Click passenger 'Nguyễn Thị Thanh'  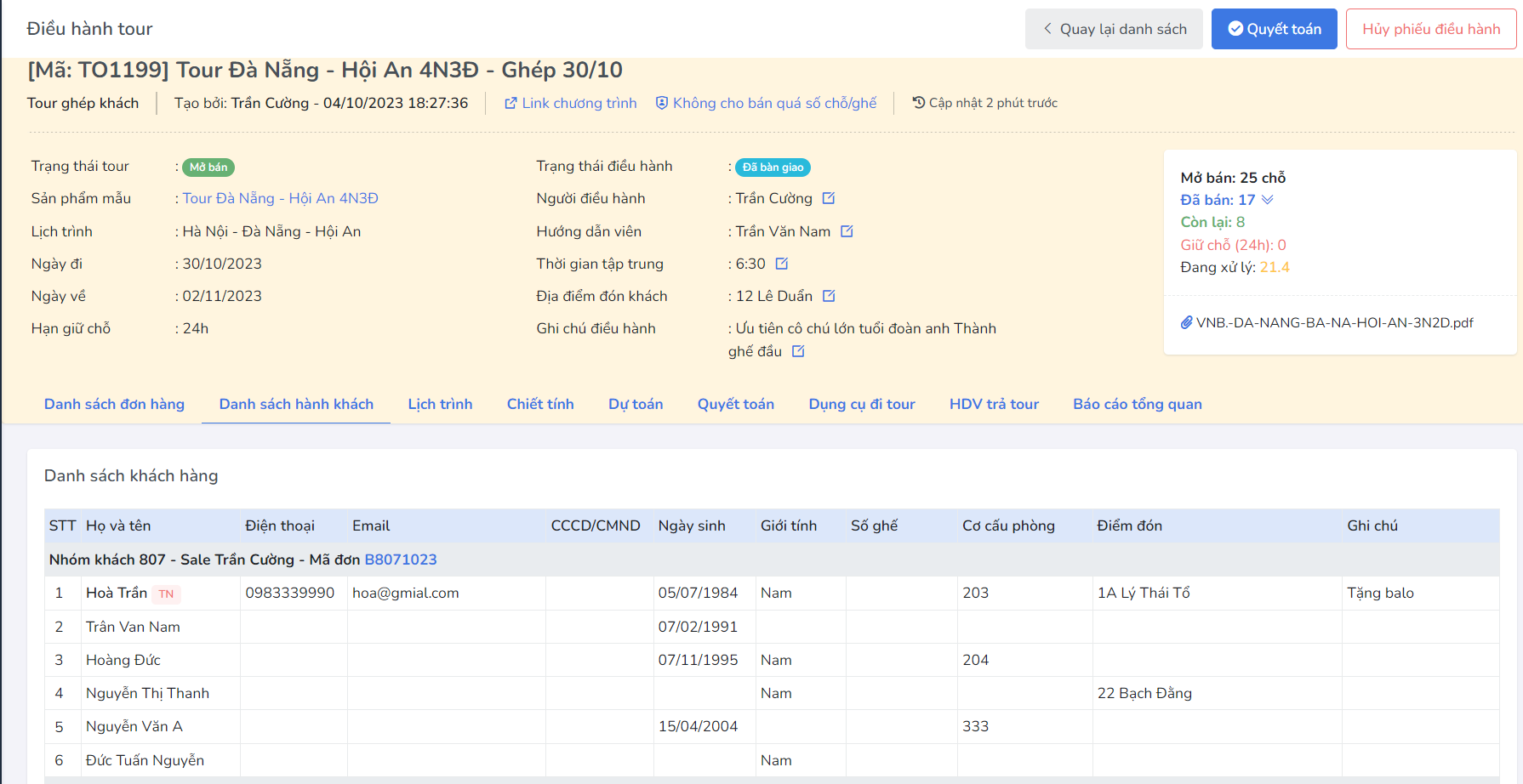click(147, 693)
